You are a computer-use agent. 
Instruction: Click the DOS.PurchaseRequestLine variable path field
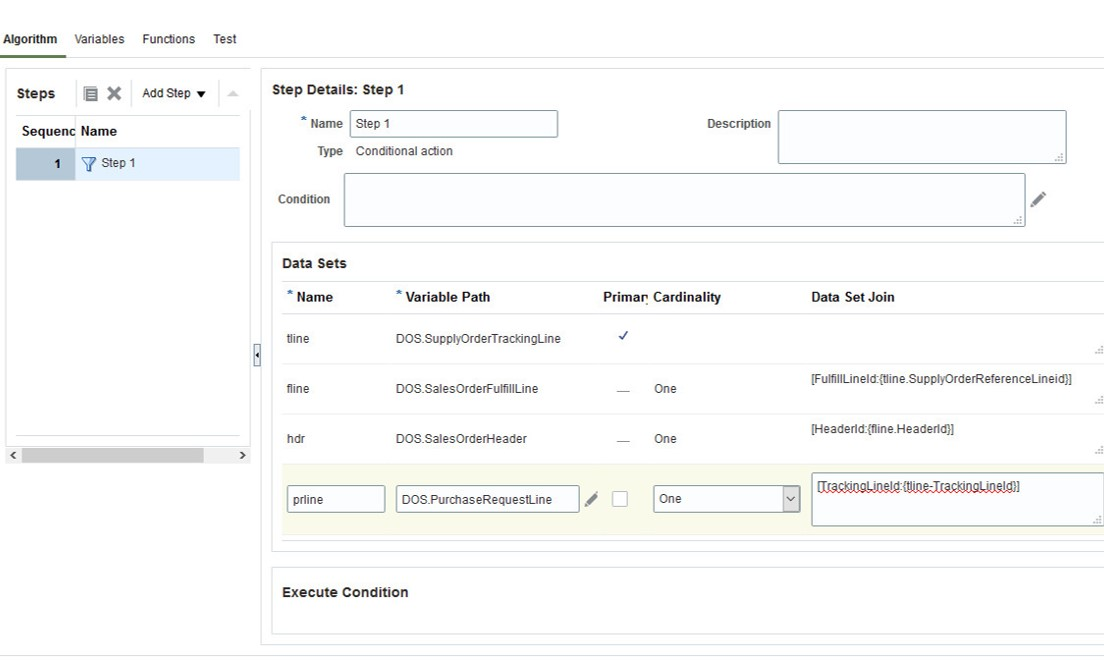pyautogui.click(x=487, y=499)
